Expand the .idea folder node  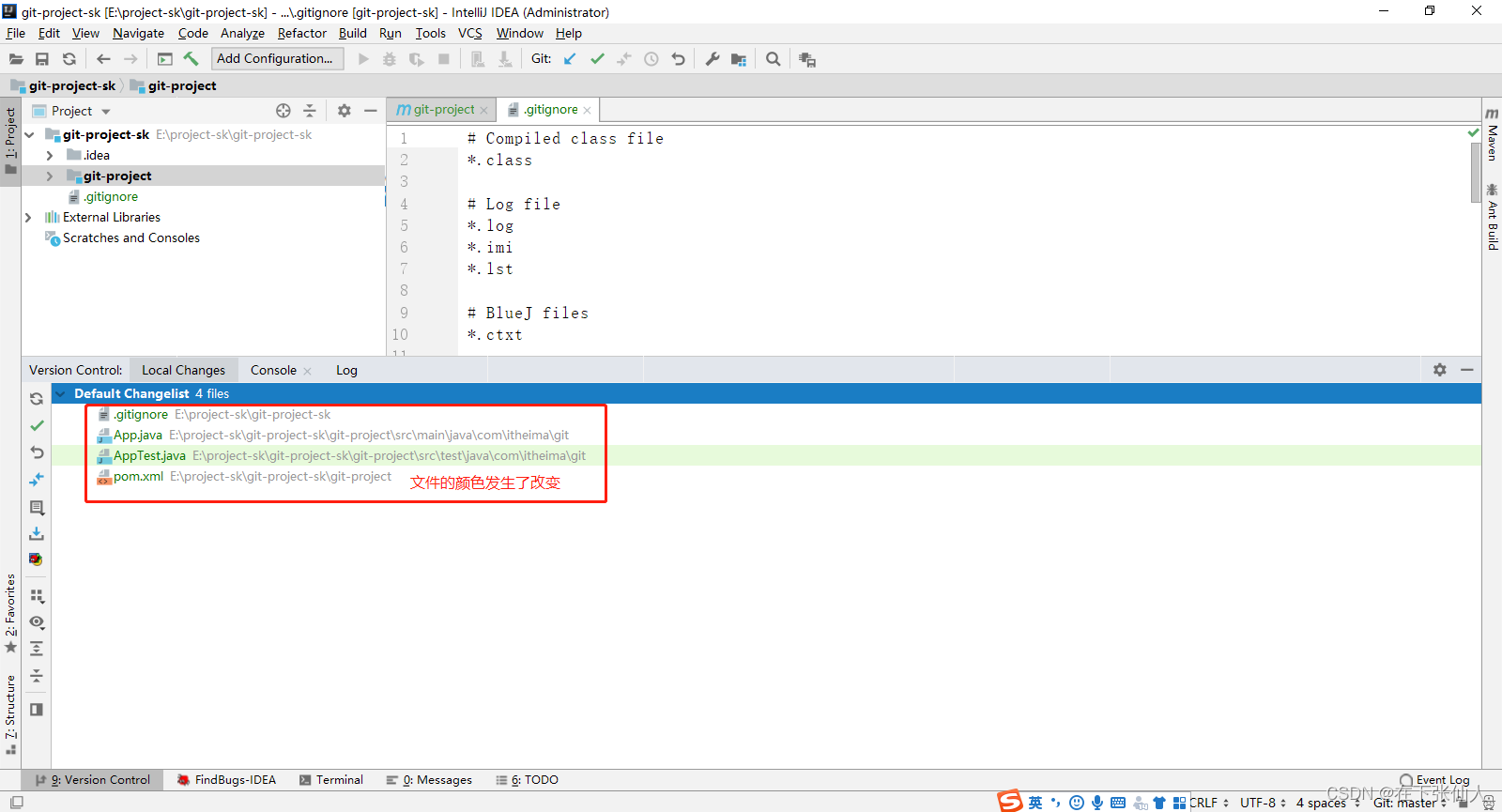point(50,156)
